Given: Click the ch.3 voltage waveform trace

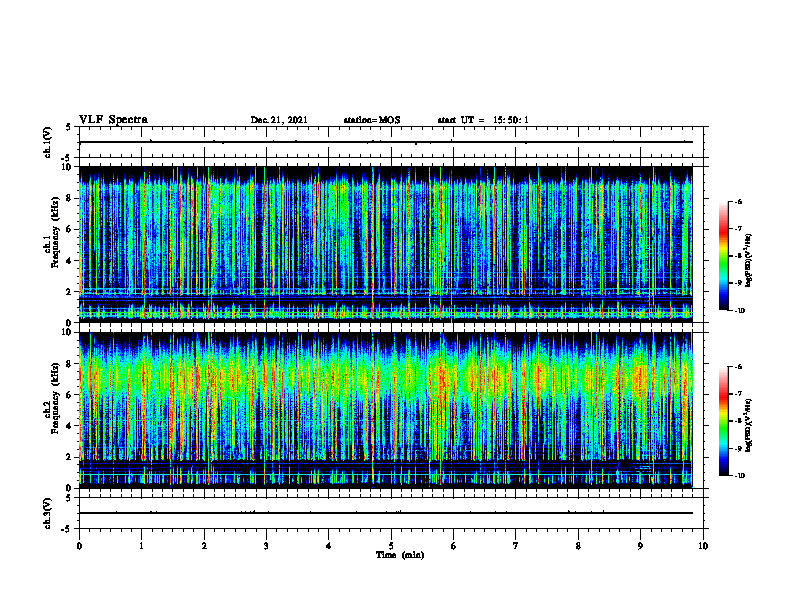Looking at the screenshot, I should coord(386,513).
